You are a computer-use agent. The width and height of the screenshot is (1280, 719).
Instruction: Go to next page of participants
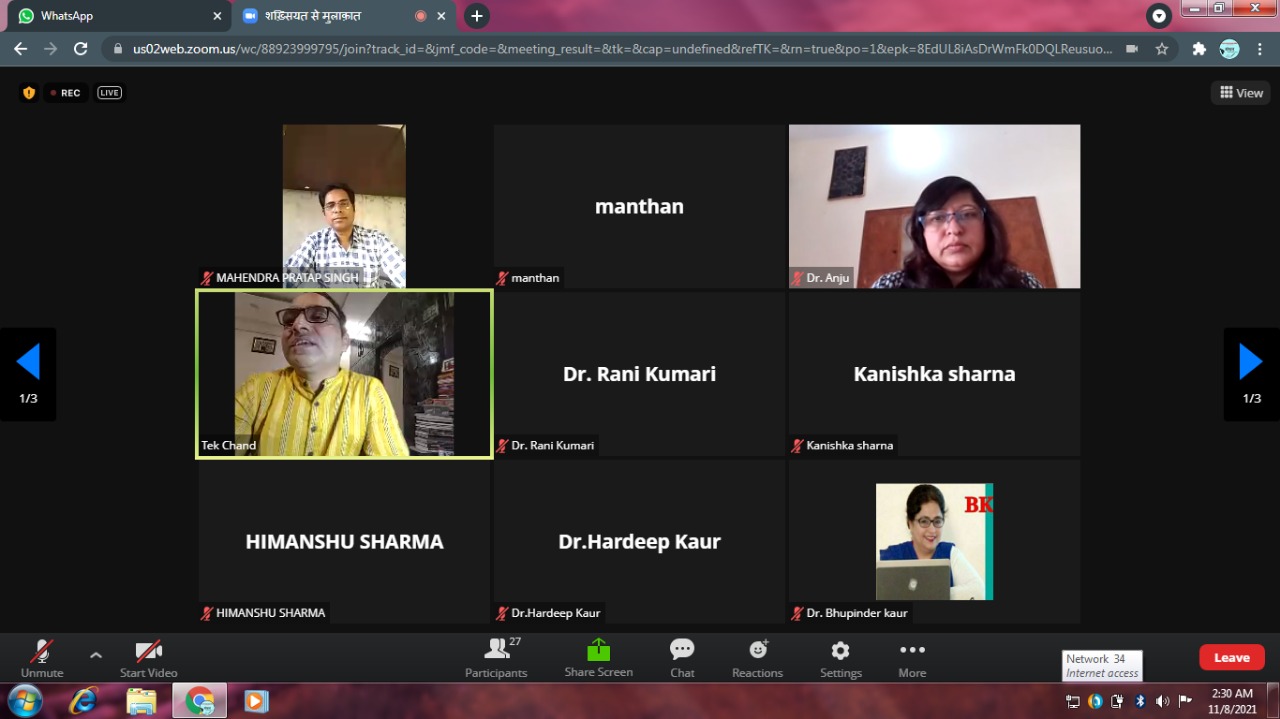coord(1251,362)
